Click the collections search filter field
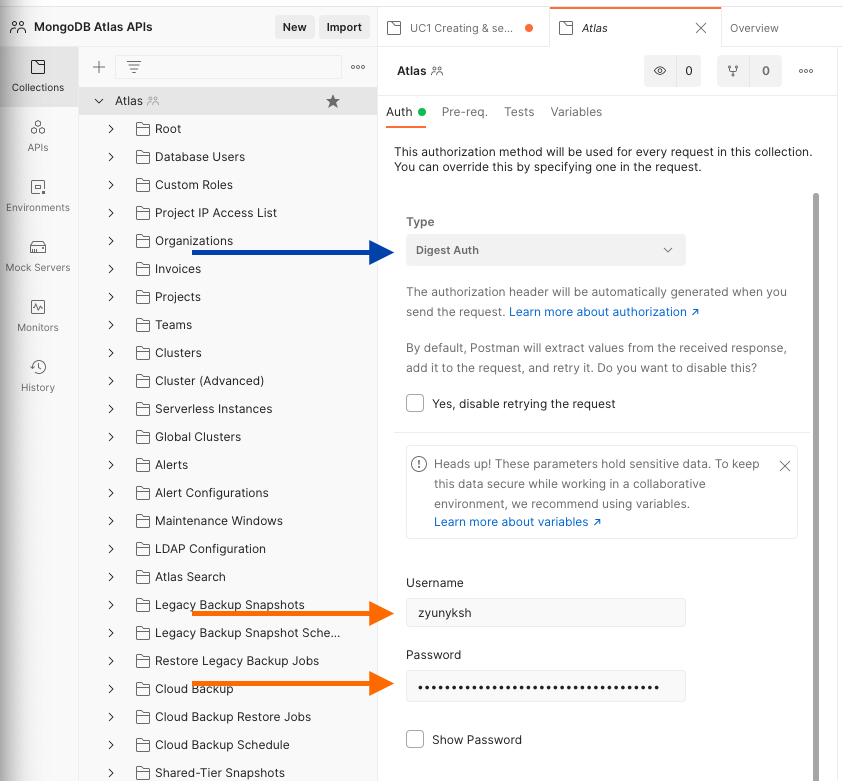Screen dimensions: 843x781 [x=228, y=67]
